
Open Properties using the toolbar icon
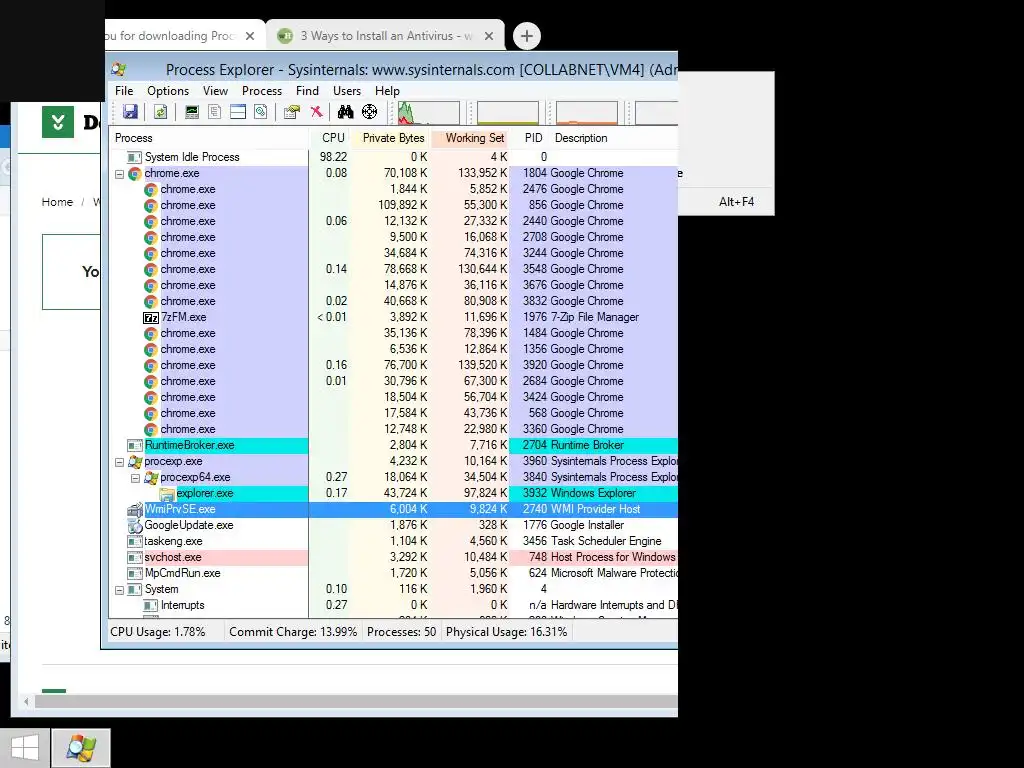(x=291, y=112)
